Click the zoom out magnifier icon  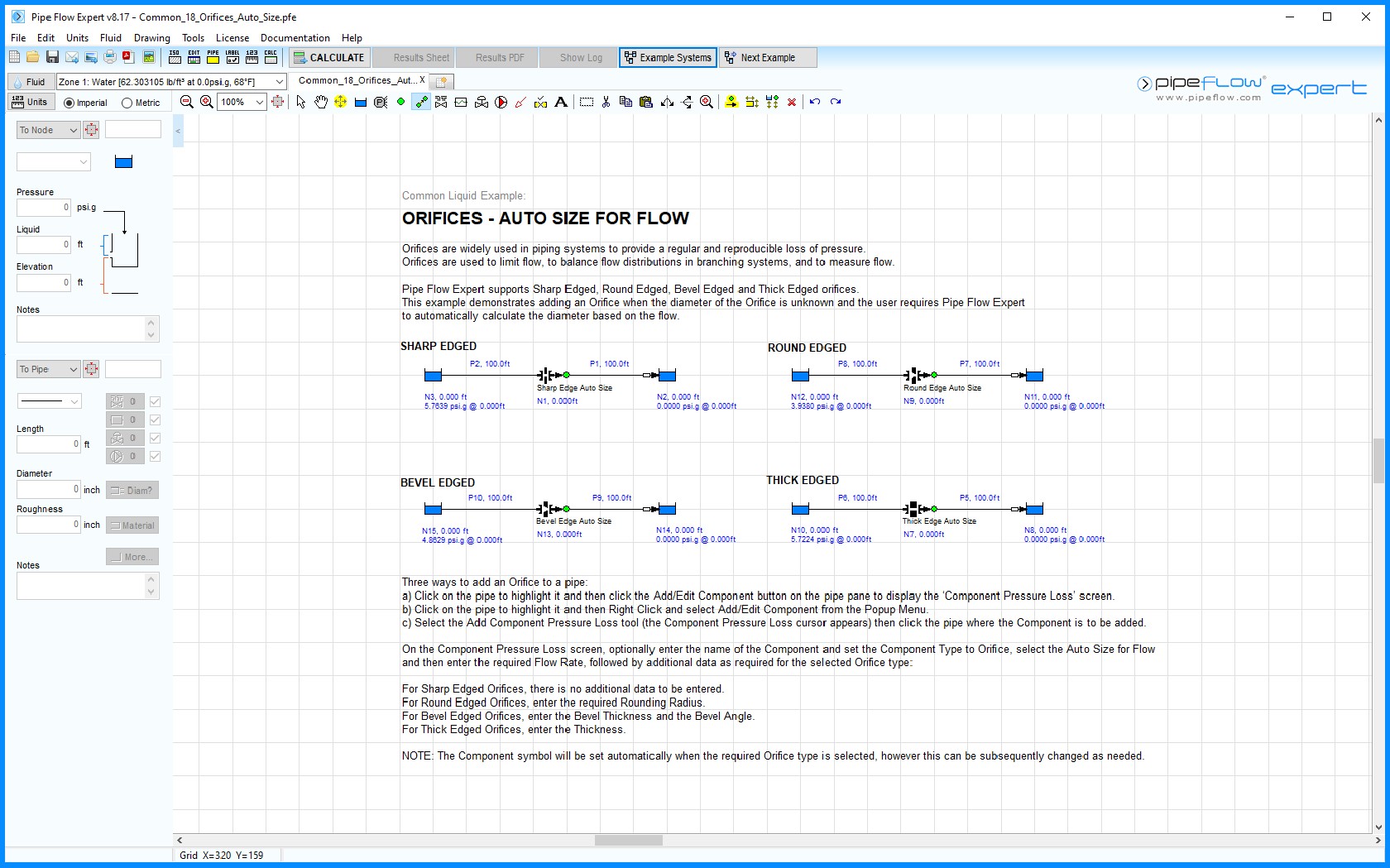(x=187, y=102)
